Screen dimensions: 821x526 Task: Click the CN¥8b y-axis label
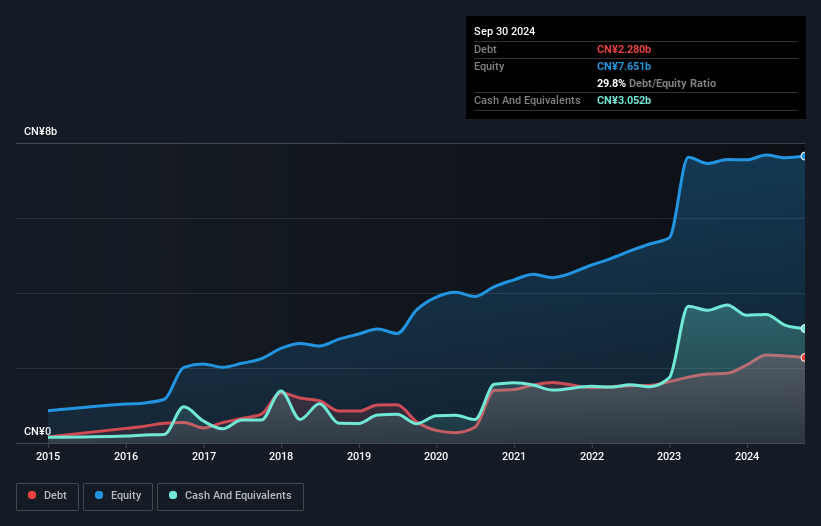click(40, 131)
